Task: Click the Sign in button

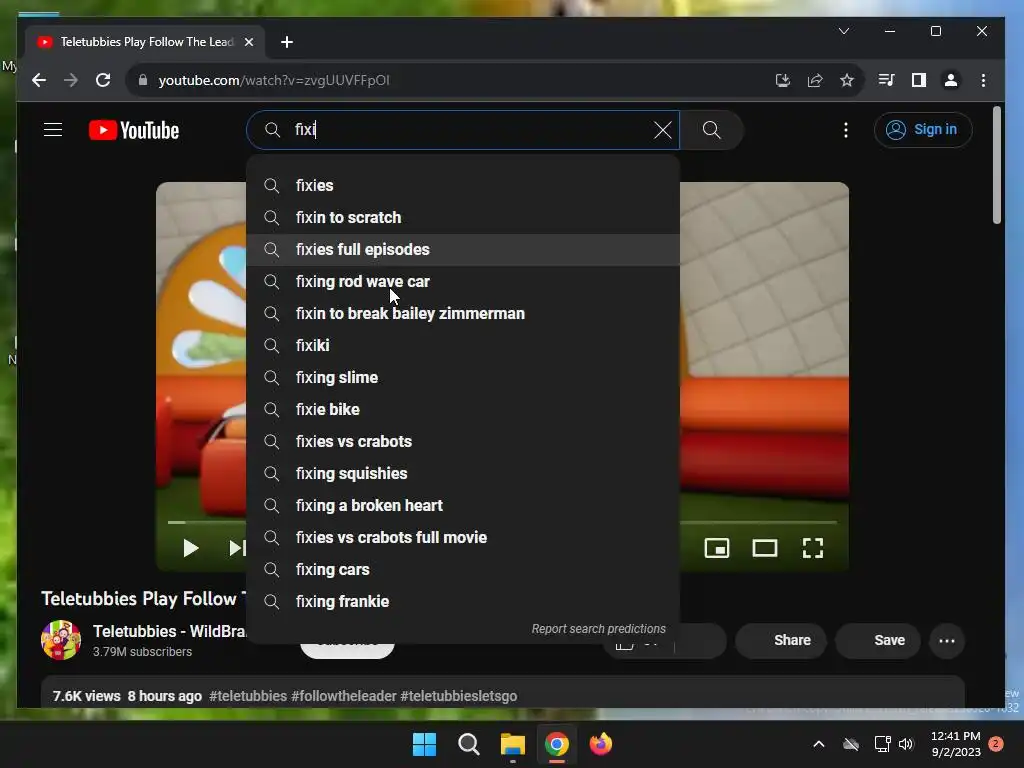Action: tap(922, 130)
